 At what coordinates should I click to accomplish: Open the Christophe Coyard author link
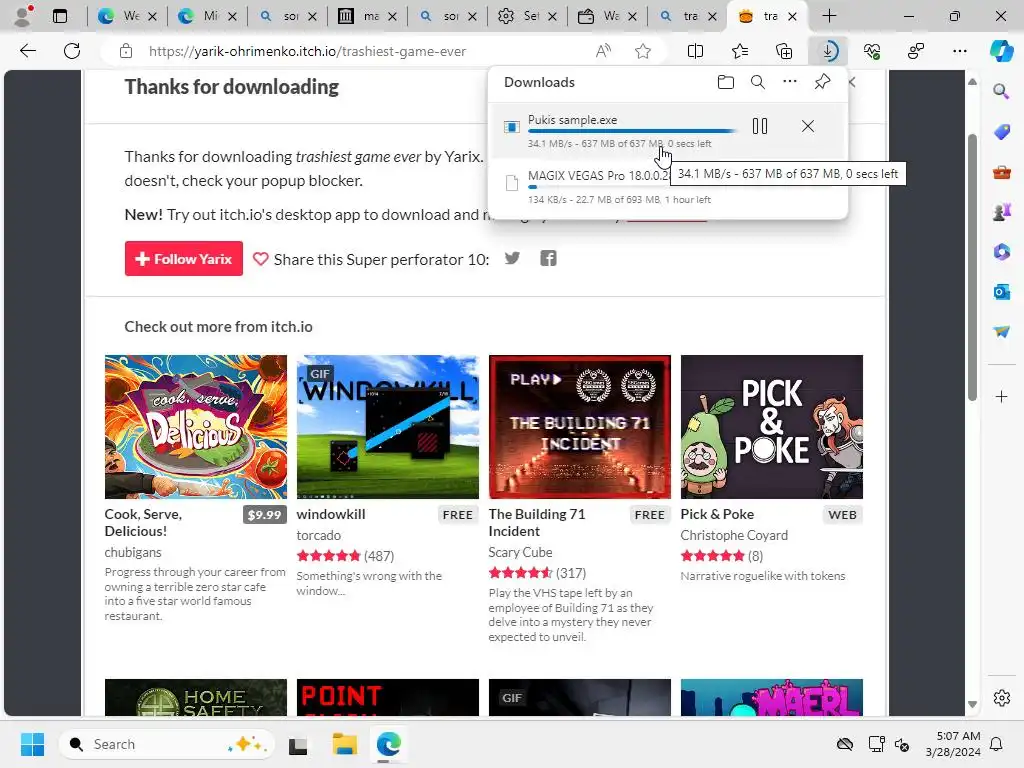pos(734,535)
